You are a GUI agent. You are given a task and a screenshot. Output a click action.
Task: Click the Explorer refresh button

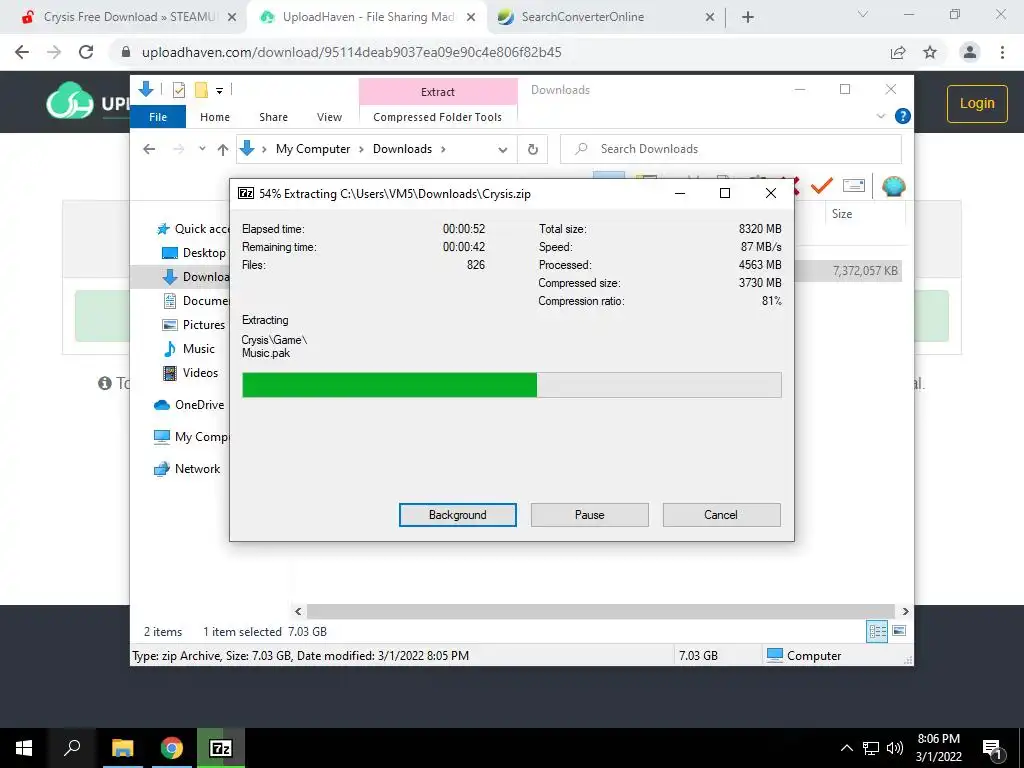click(532, 149)
